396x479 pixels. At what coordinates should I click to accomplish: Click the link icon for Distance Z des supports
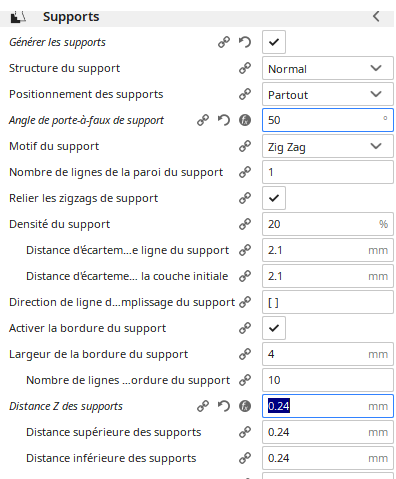pos(203,406)
